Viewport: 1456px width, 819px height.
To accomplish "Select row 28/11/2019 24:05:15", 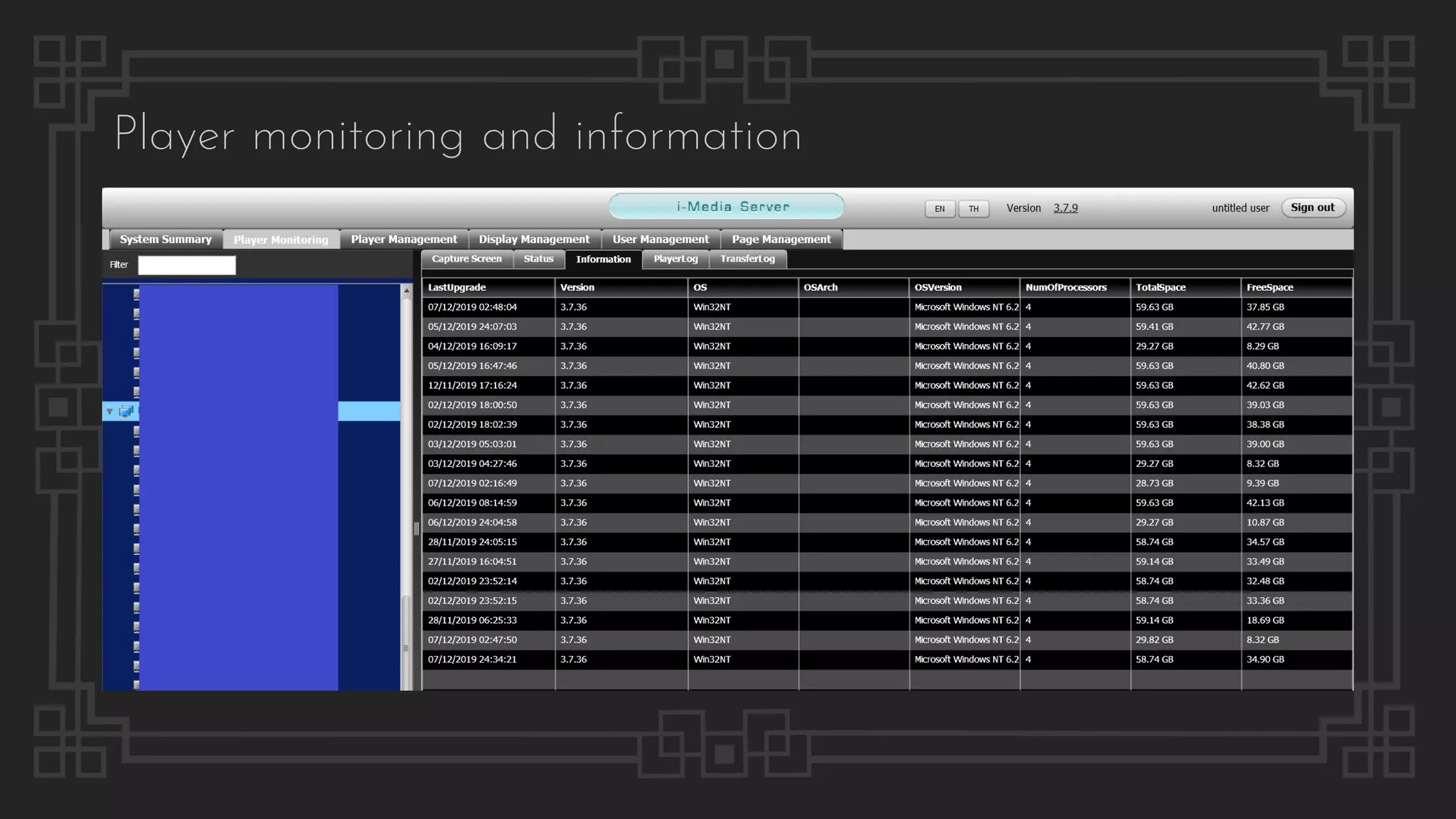I will [x=887, y=542].
